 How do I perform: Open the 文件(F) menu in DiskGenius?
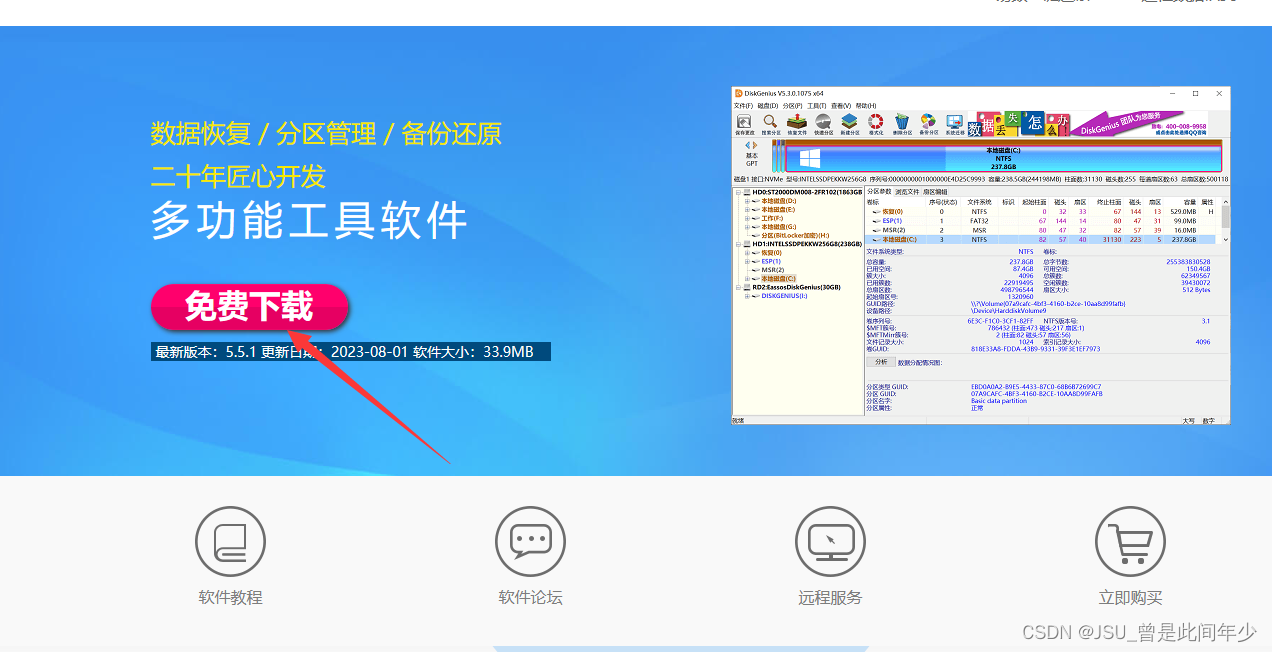tap(743, 106)
